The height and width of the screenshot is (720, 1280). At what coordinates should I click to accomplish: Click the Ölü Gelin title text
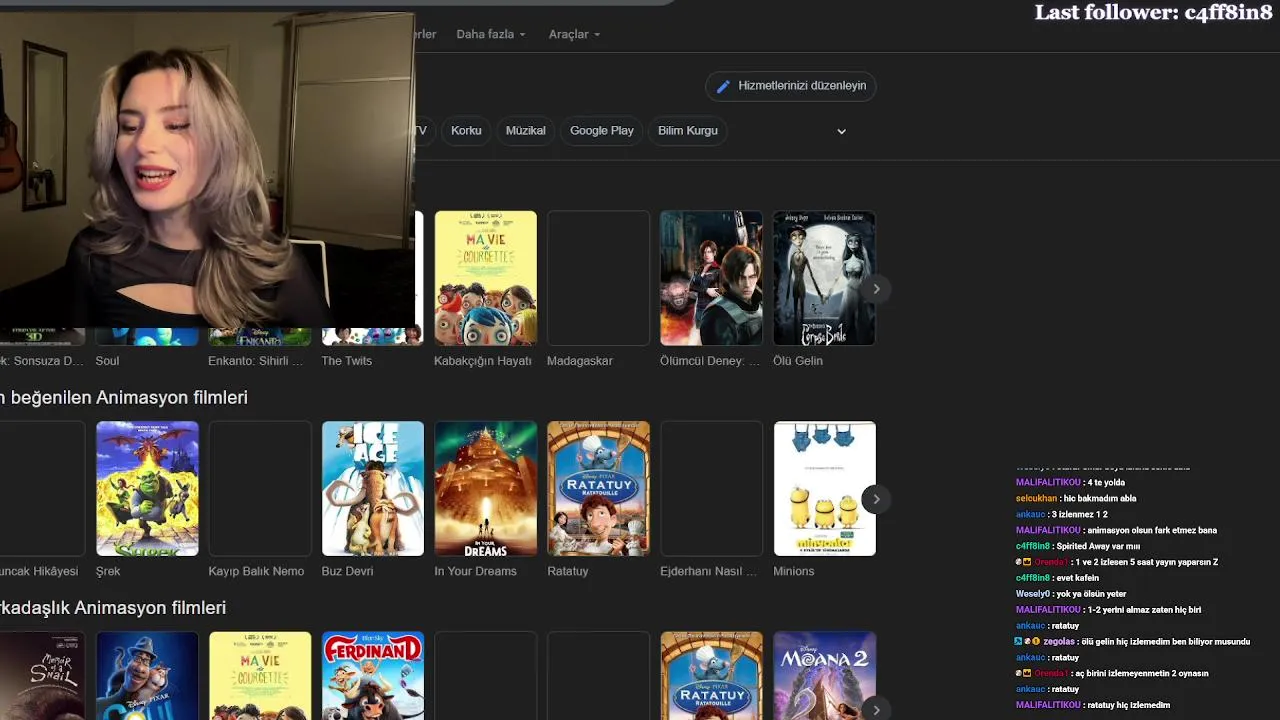click(x=798, y=361)
